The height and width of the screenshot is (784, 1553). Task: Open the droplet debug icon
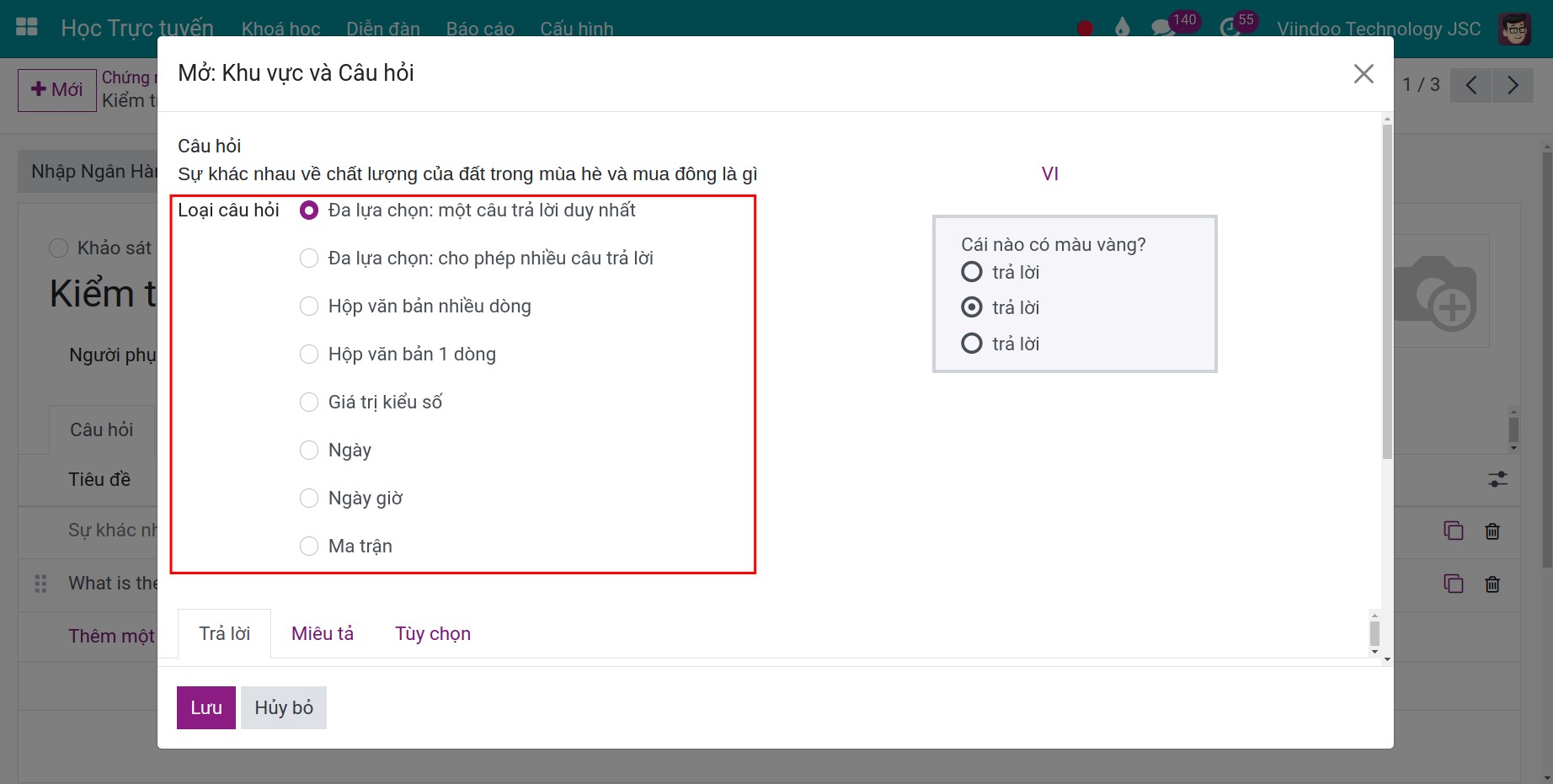click(1122, 28)
